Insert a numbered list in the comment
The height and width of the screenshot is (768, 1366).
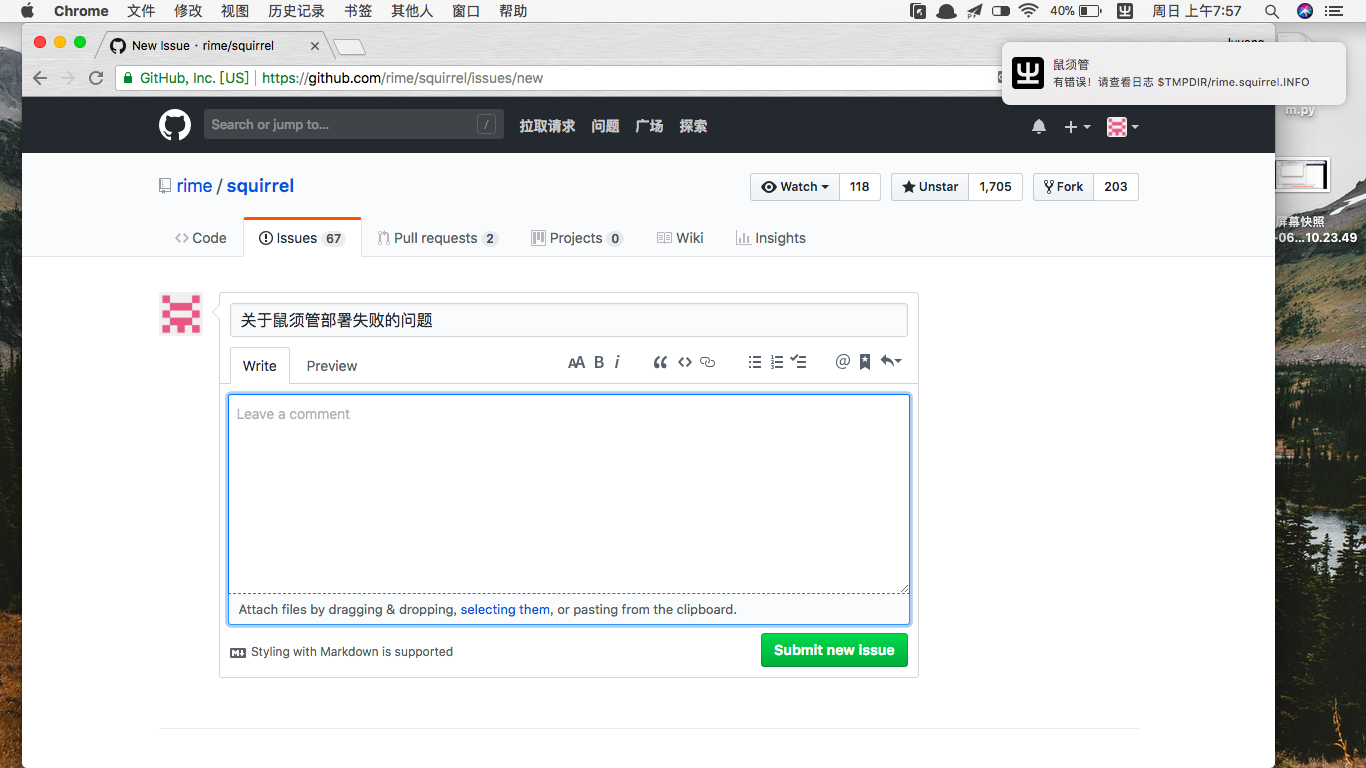click(777, 362)
